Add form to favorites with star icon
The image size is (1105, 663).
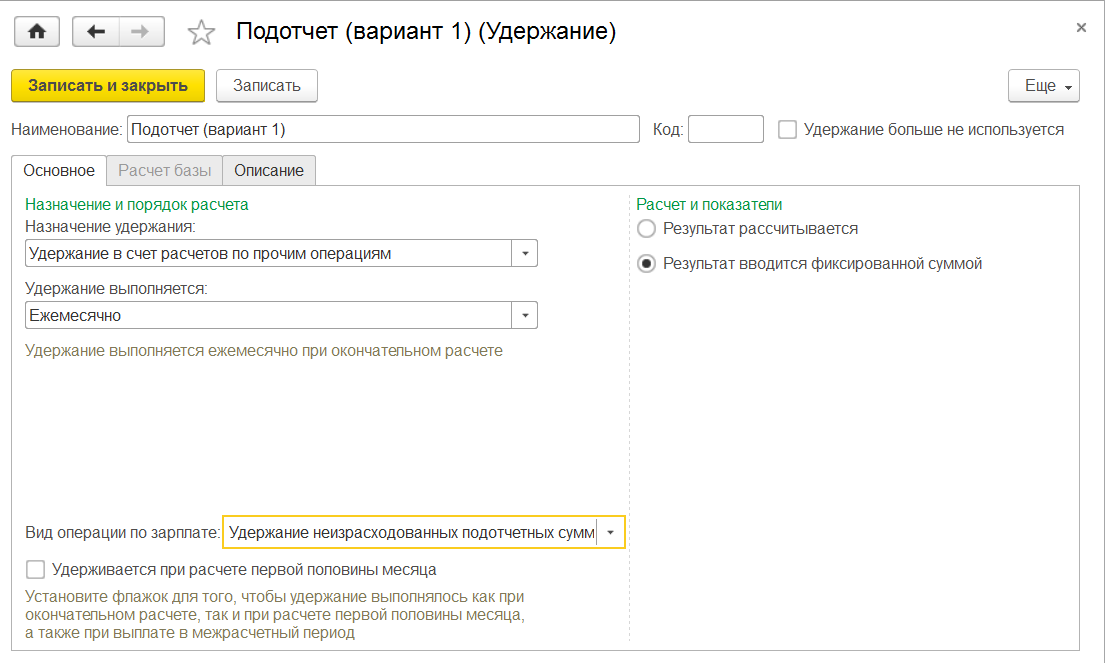click(202, 33)
